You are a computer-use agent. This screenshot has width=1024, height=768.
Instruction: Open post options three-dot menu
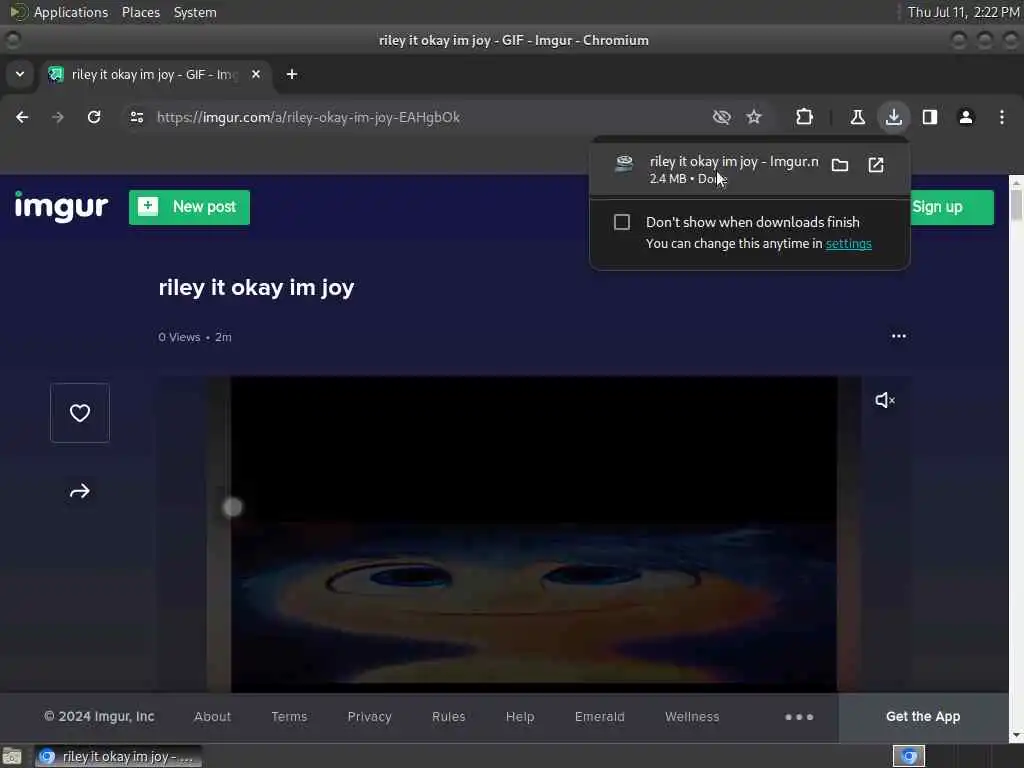click(899, 336)
